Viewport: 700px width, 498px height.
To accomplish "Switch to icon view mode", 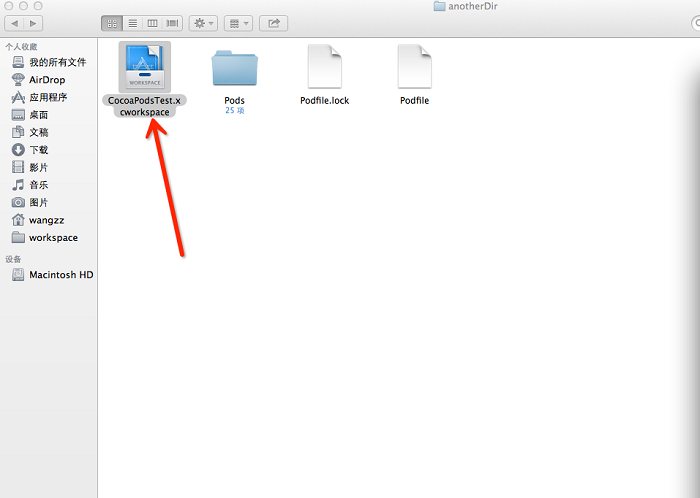I will [x=112, y=23].
